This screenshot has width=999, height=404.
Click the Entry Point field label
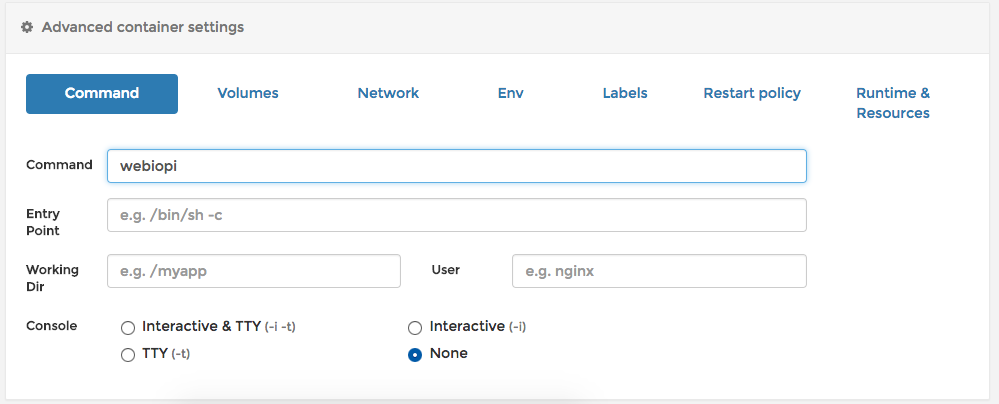pos(43,222)
